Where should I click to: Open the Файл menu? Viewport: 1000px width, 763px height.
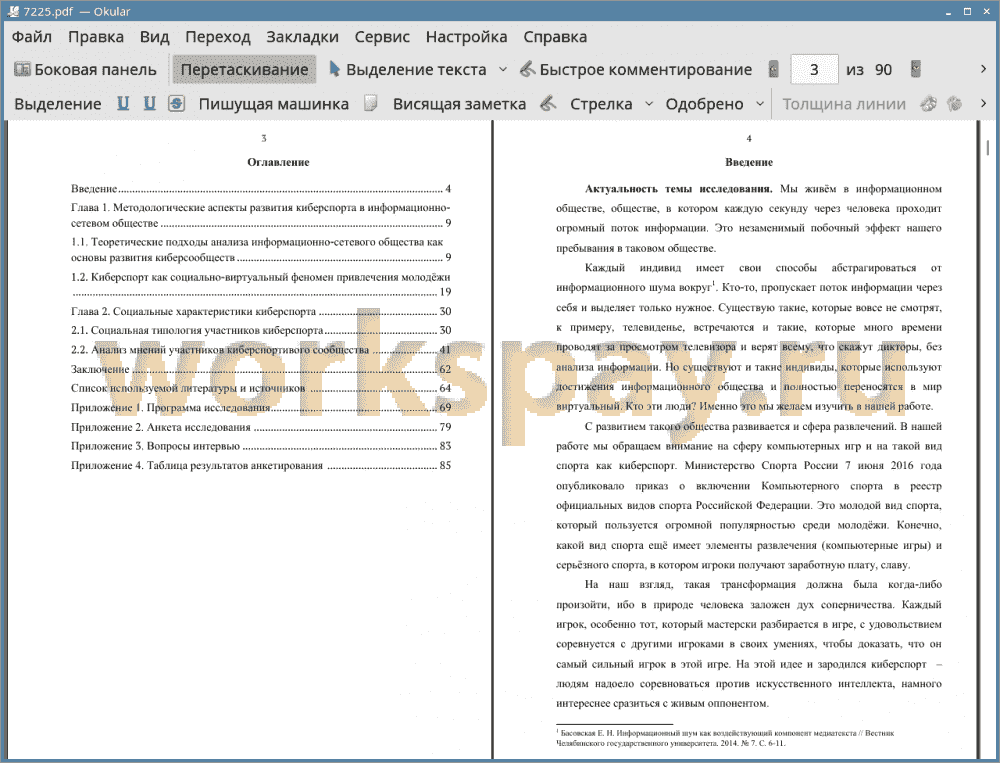pos(32,37)
